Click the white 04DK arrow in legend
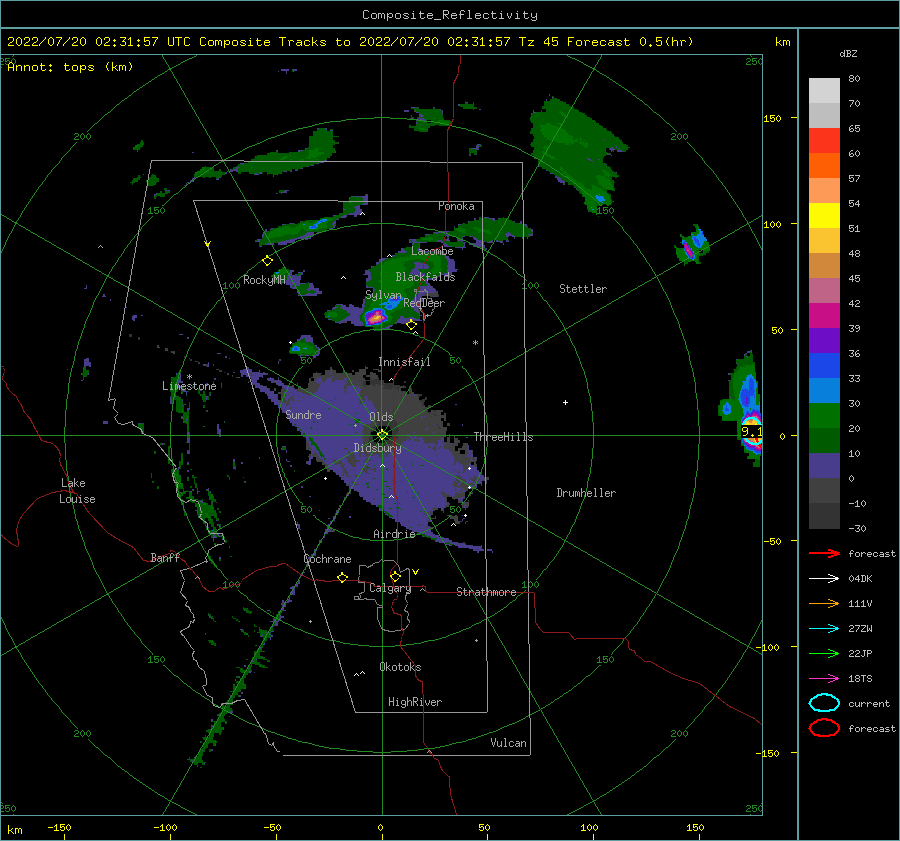Screen dimensions: 900x841 pyautogui.click(x=824, y=579)
